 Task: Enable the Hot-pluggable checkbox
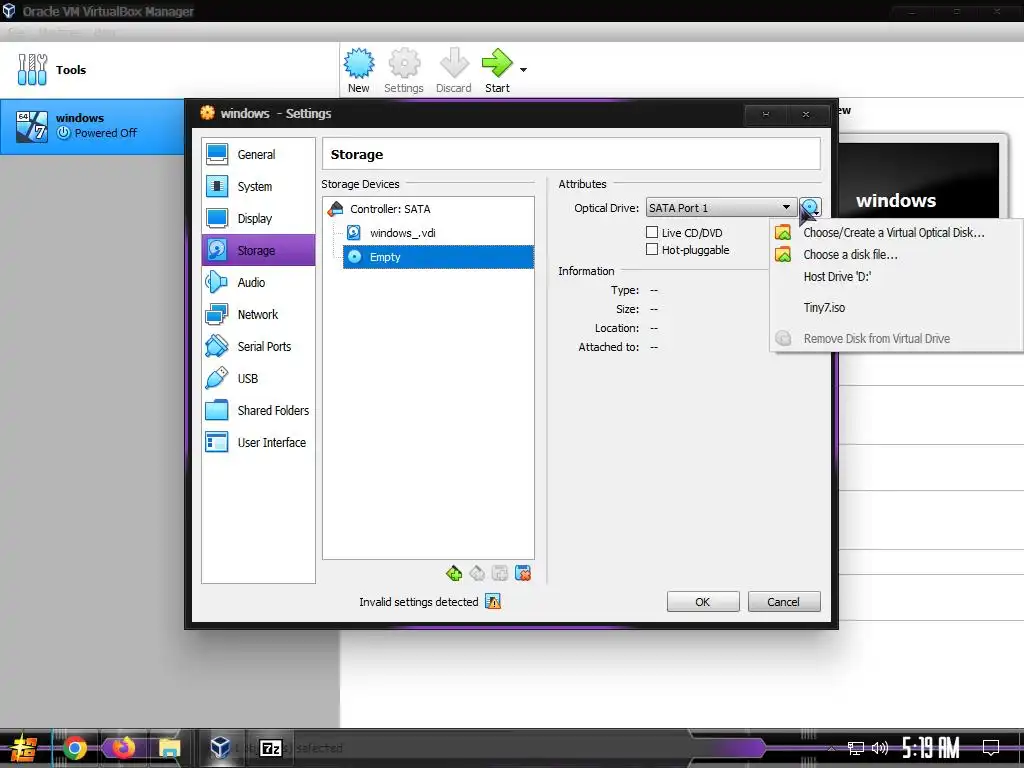click(652, 249)
